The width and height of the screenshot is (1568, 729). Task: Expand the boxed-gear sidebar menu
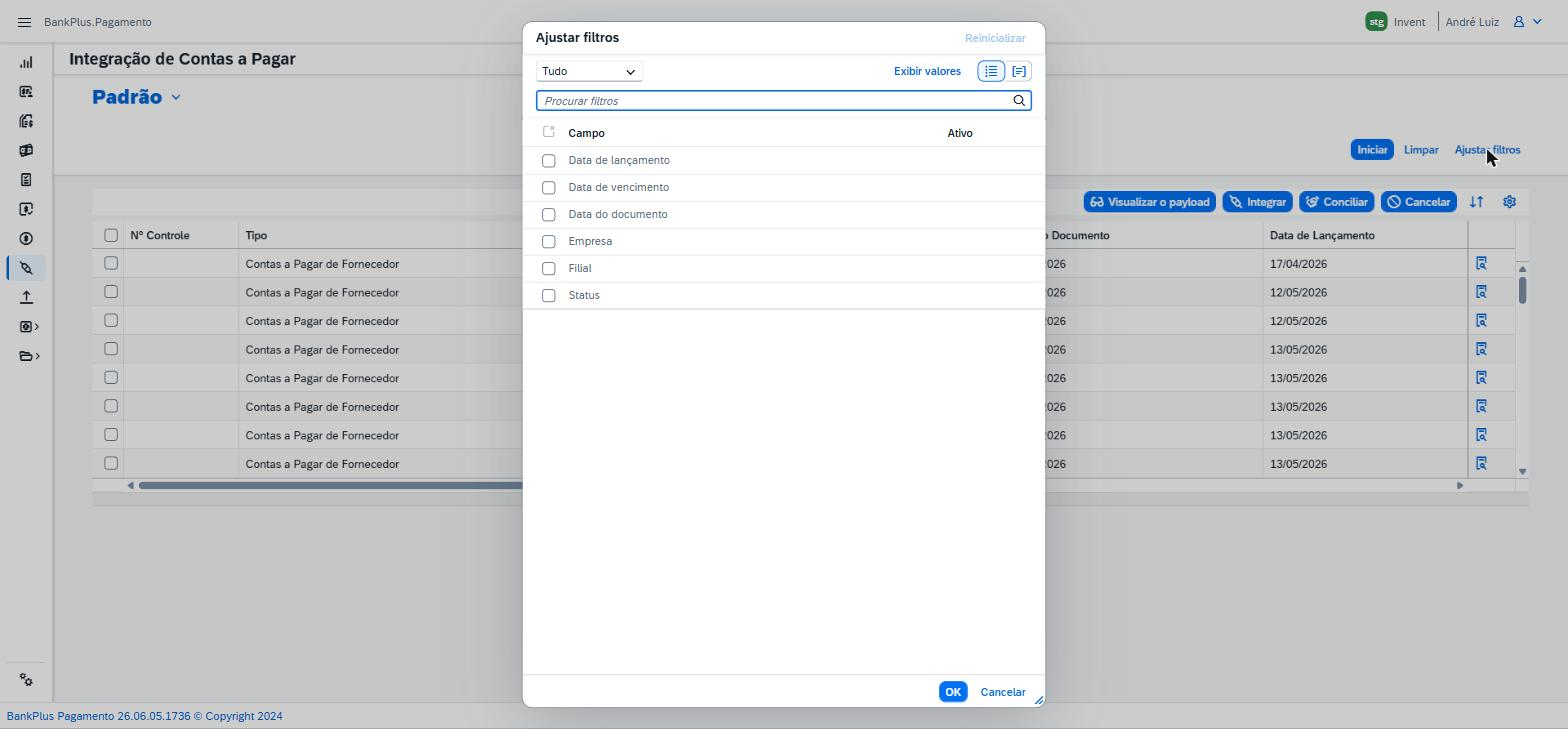point(29,327)
